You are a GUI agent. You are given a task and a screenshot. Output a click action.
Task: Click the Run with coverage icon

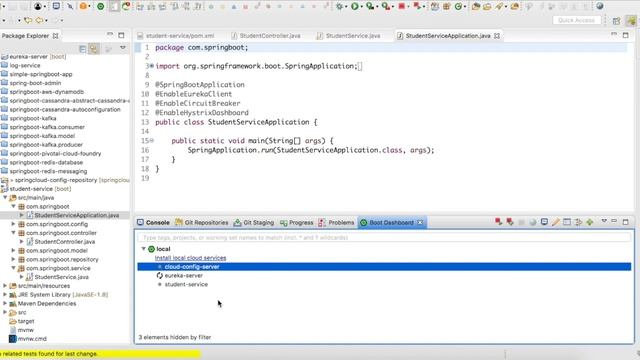click(x=370, y=6)
